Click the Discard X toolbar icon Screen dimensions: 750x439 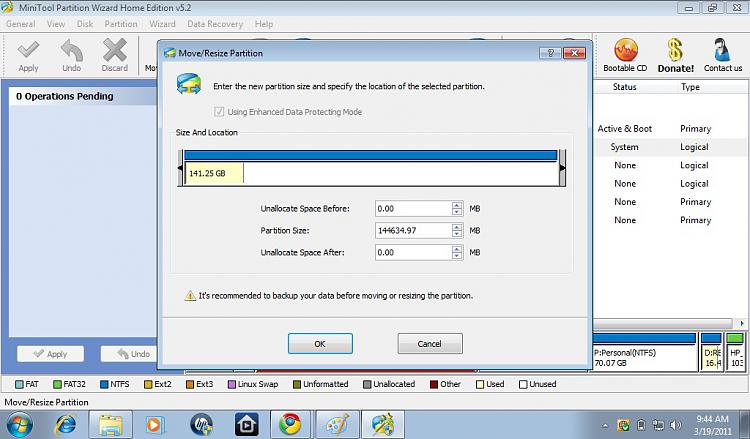(x=115, y=50)
